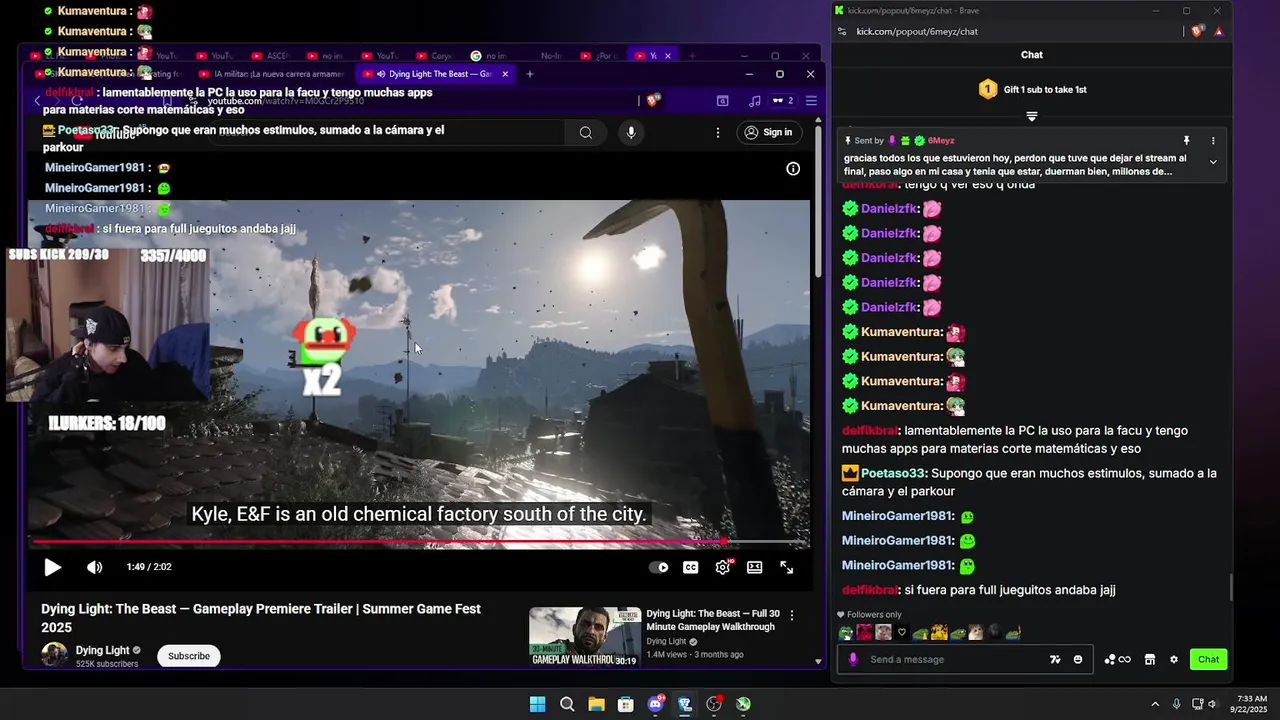Click Brave Shields icon in Kick chat window
Screen dimensions: 1280x720
click(1197, 31)
